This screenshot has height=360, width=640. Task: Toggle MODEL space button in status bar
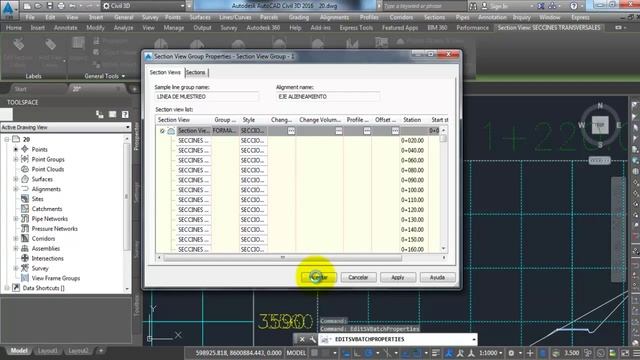click(296, 353)
